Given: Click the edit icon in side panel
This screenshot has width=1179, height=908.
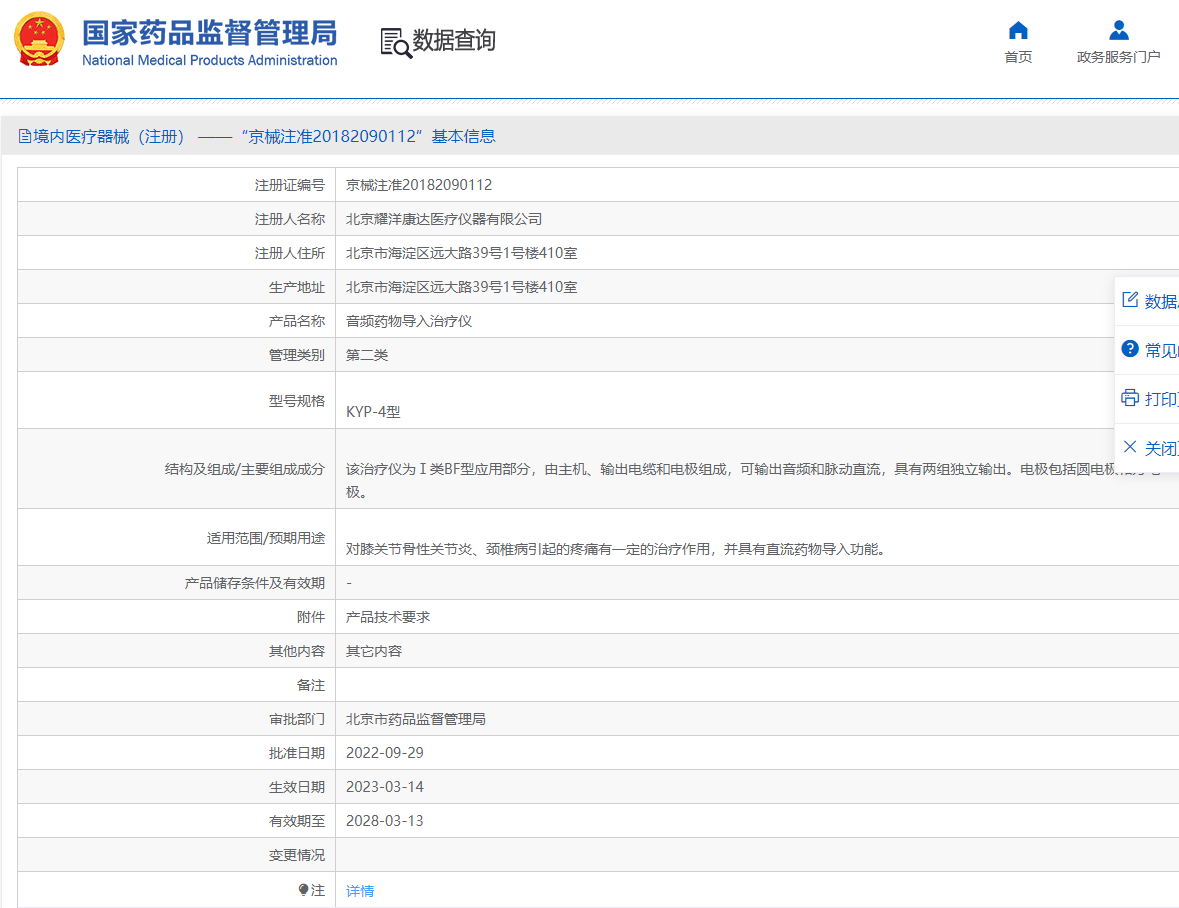Looking at the screenshot, I should (x=1129, y=300).
